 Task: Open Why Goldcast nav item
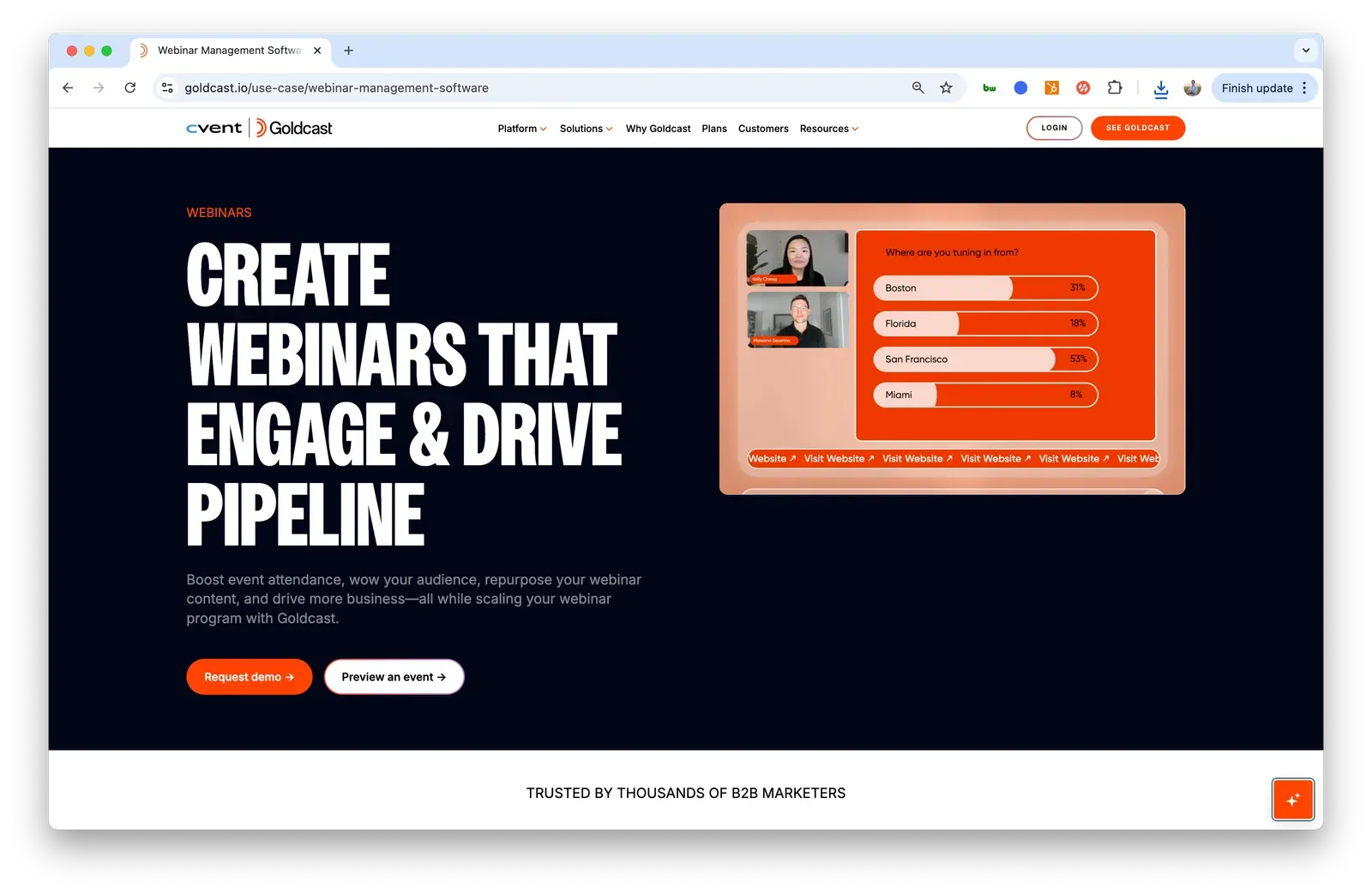658,129
